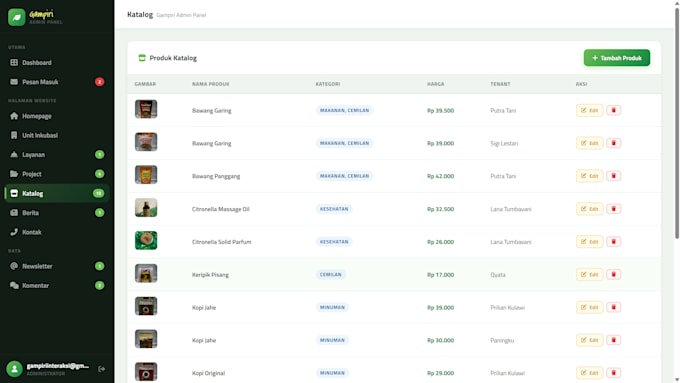680x383 pixels.
Task: Click the green badge beside Komentar
Action: tap(99, 285)
